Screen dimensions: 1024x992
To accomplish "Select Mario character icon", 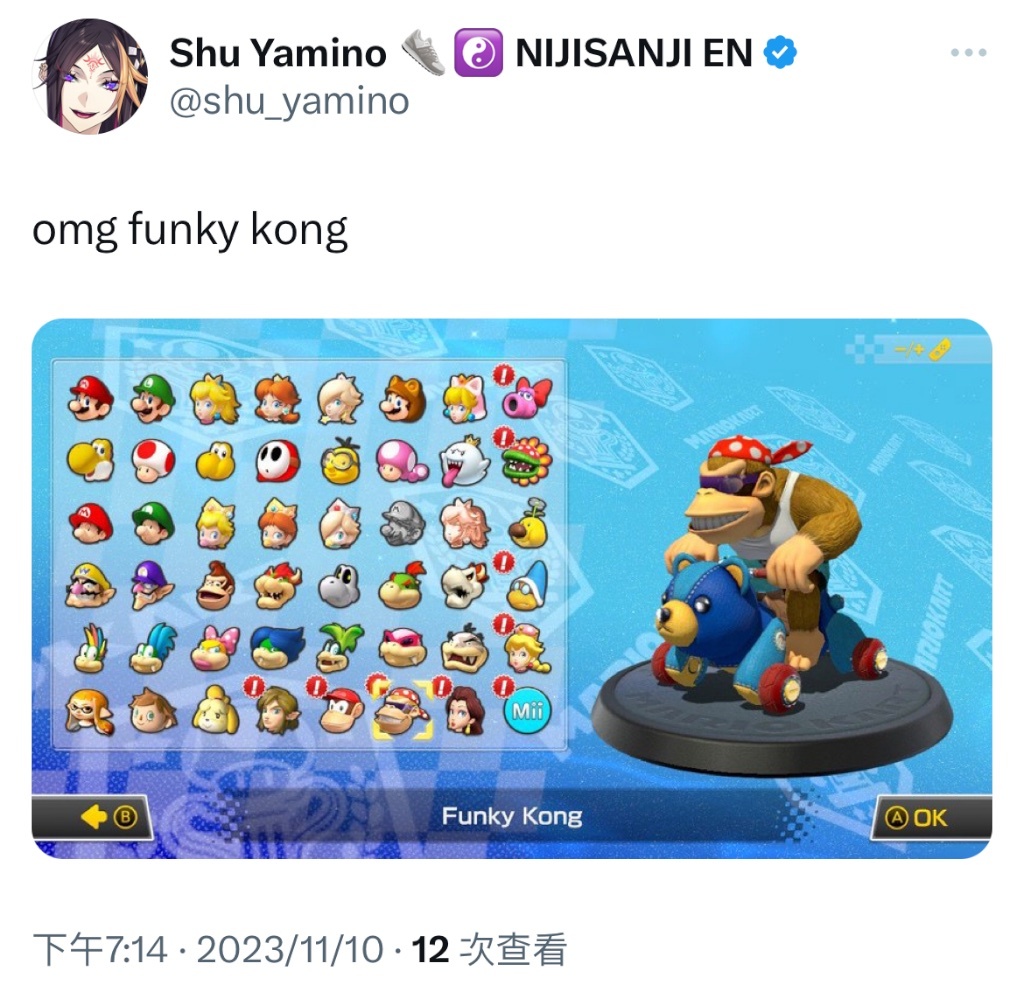I will (x=90, y=398).
